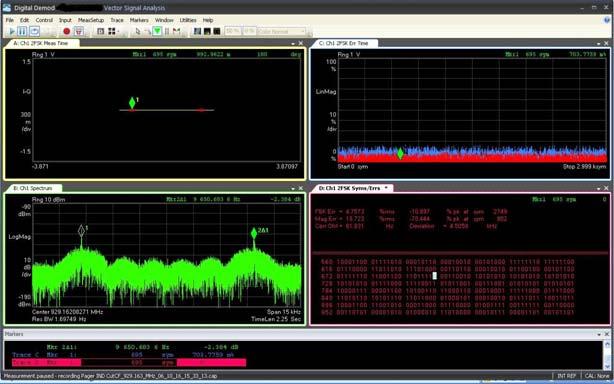Select the highlighted pink Trace row in Markers
This screenshot has height=384, width=614.
129,363
